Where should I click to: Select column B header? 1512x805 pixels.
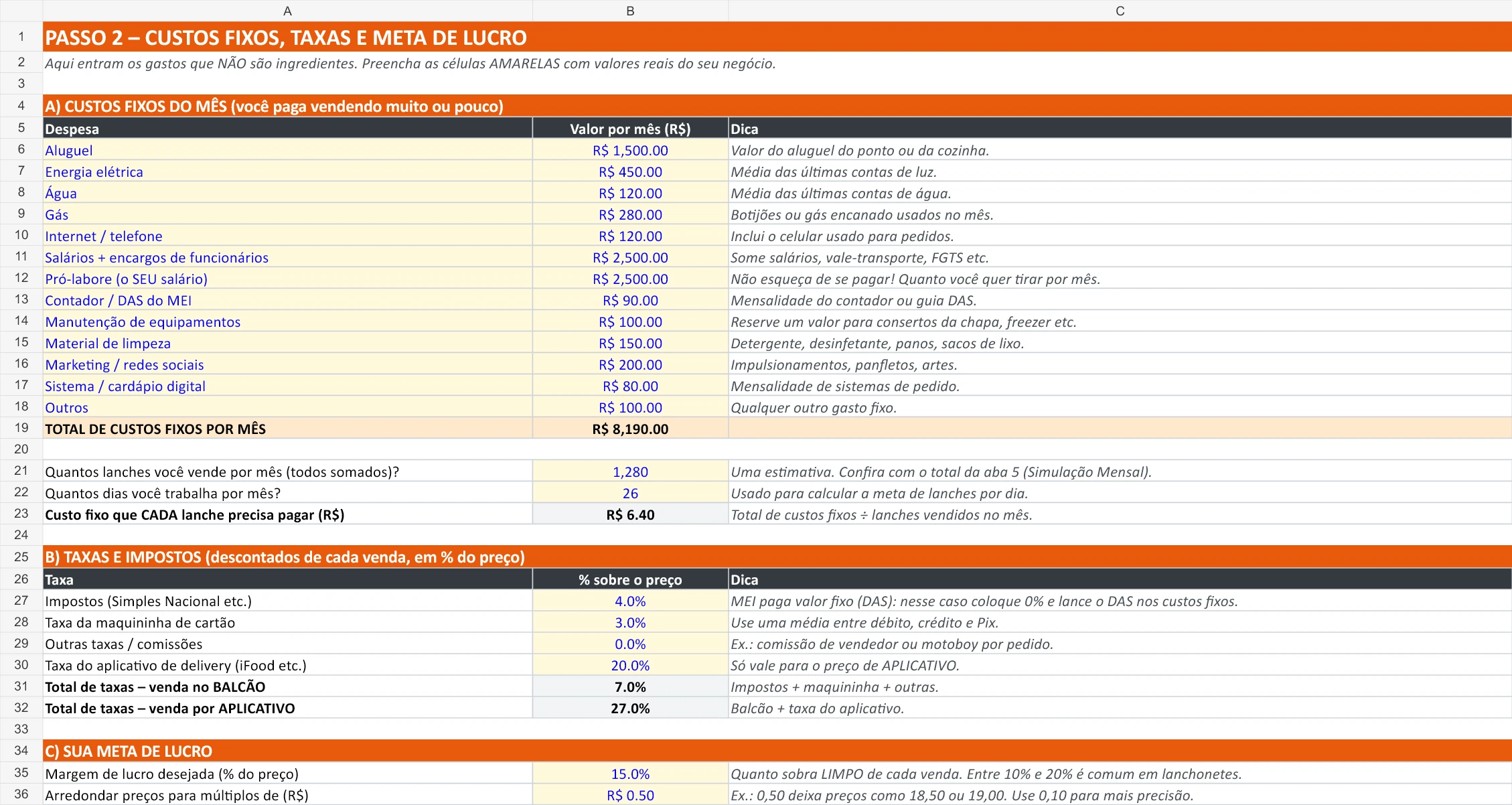pos(630,11)
